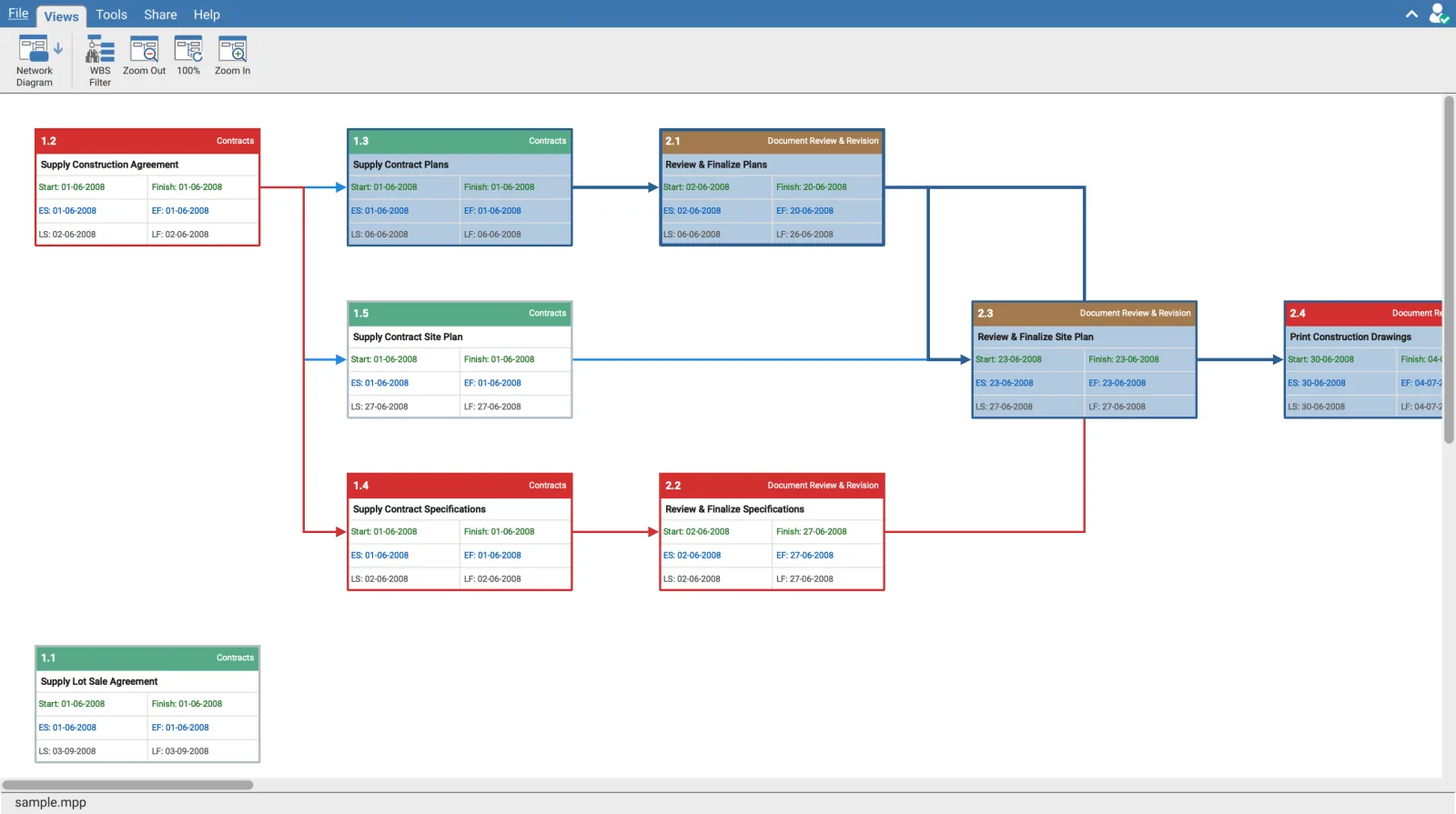Open the Help tab
This screenshot has width=1456, height=814.
pos(207,15)
